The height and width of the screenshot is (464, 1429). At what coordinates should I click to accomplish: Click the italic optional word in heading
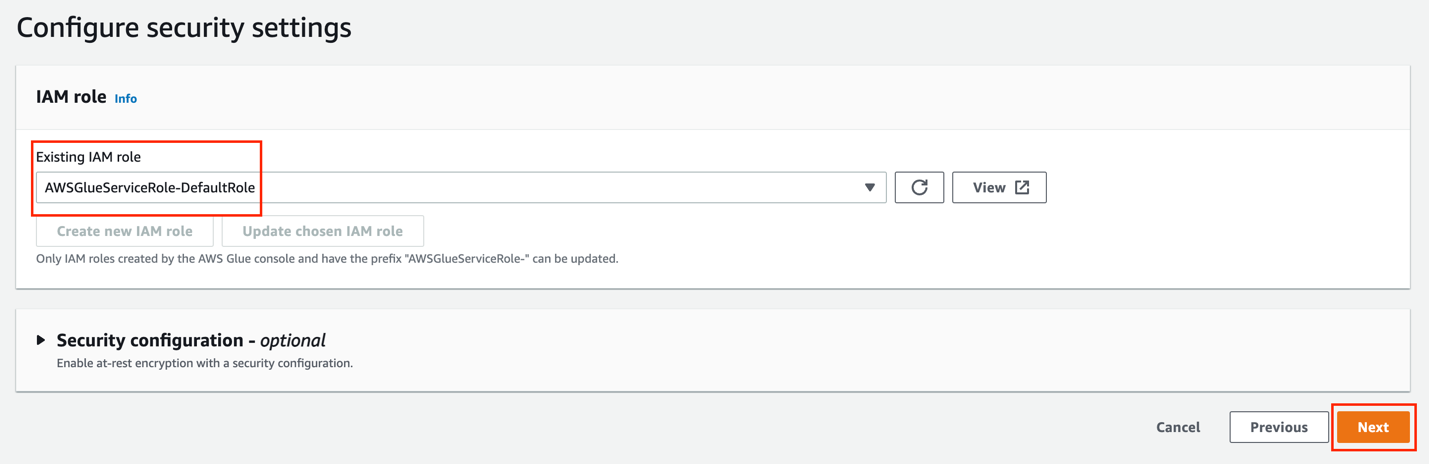pyautogui.click(x=292, y=340)
